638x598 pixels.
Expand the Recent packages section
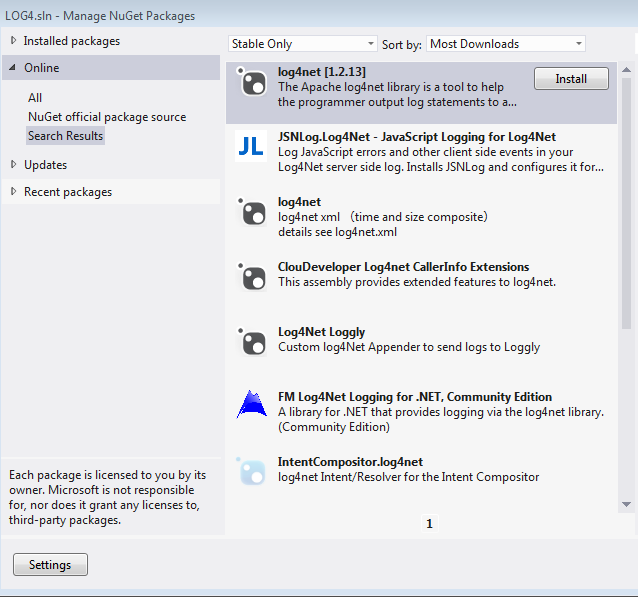13,191
